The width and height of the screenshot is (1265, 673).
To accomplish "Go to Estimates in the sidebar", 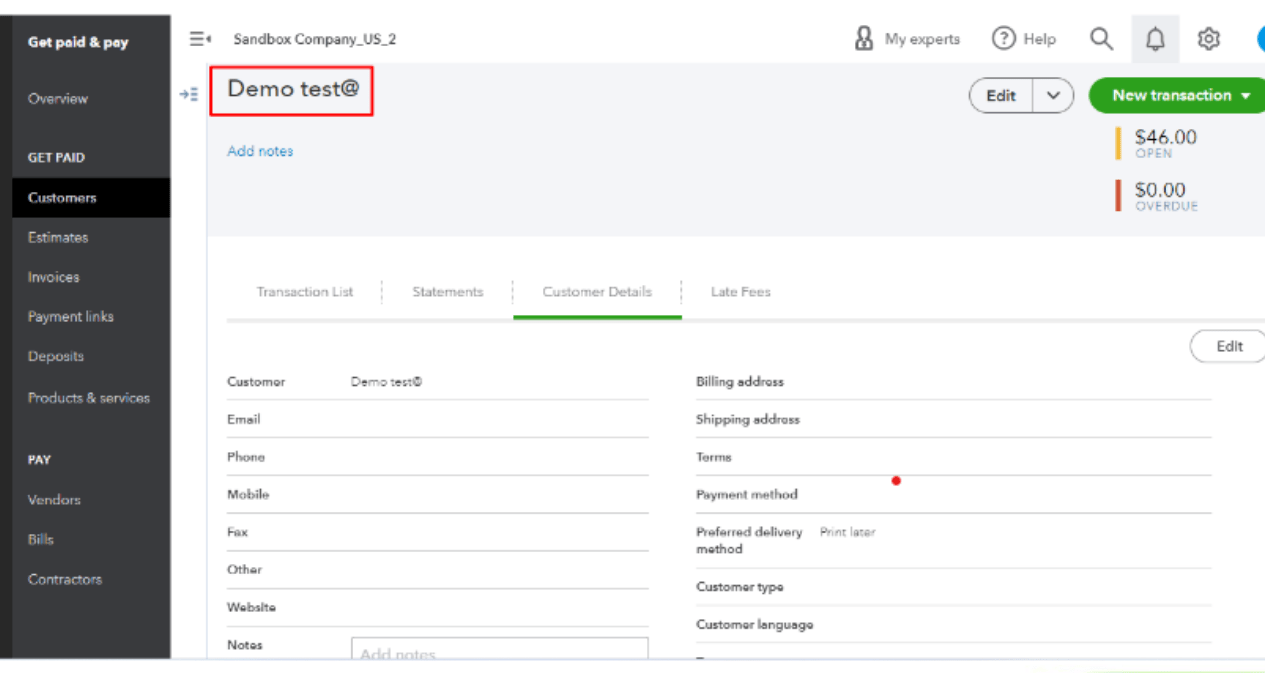I will tap(58, 237).
